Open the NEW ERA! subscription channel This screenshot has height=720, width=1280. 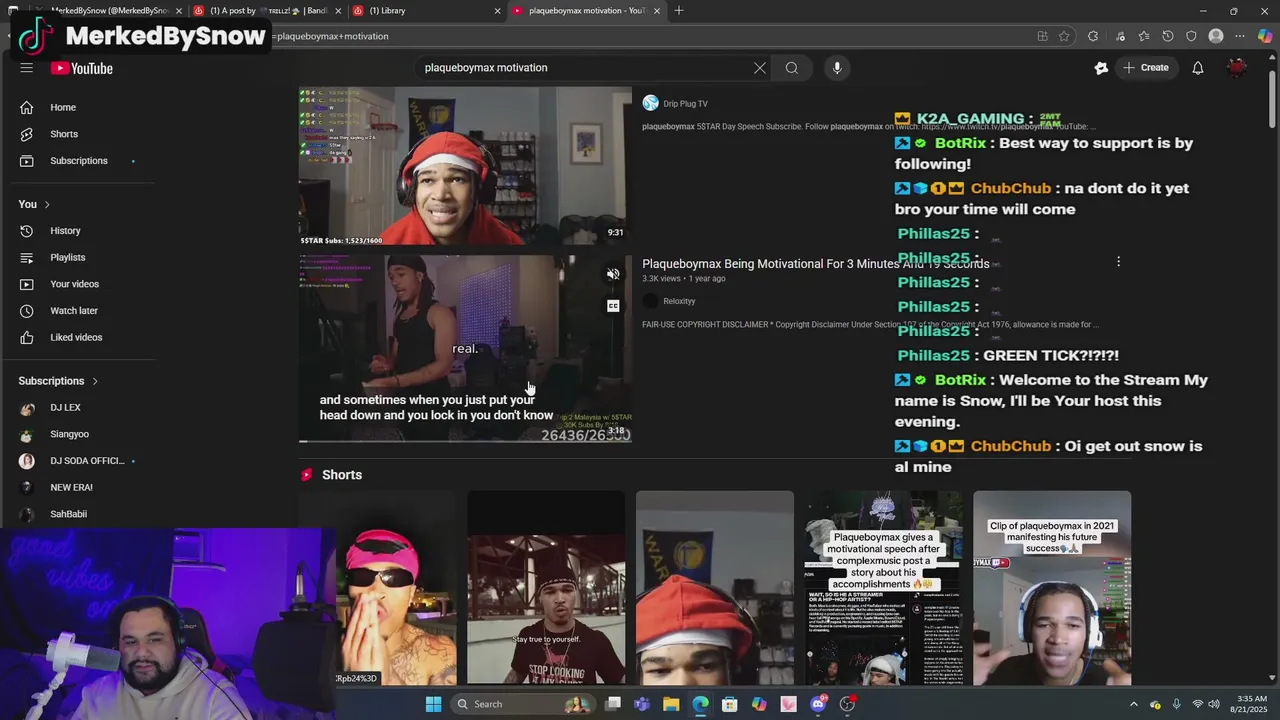coord(71,487)
